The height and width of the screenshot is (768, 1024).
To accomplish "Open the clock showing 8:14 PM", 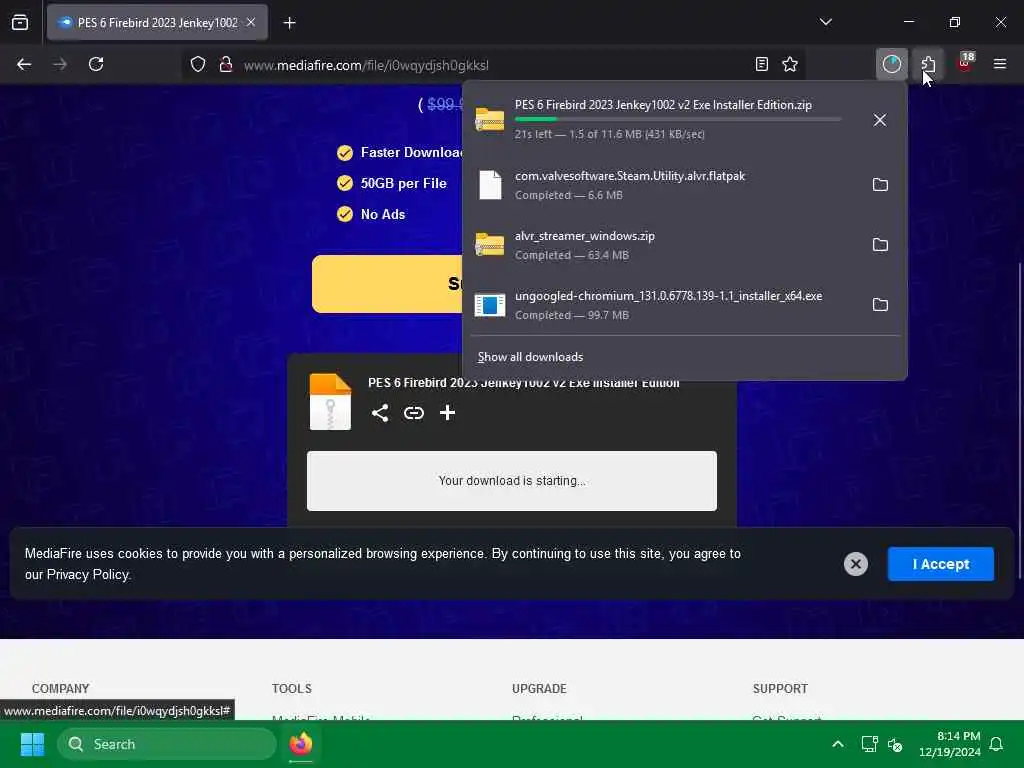I will pos(950,744).
